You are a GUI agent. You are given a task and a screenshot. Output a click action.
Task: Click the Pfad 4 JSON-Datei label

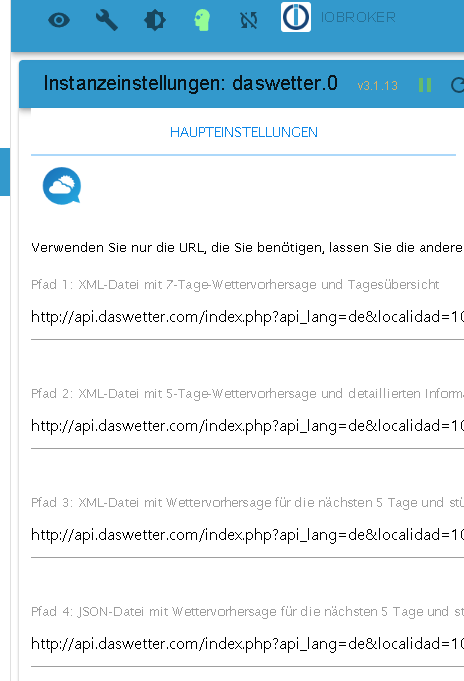click(x=247, y=612)
